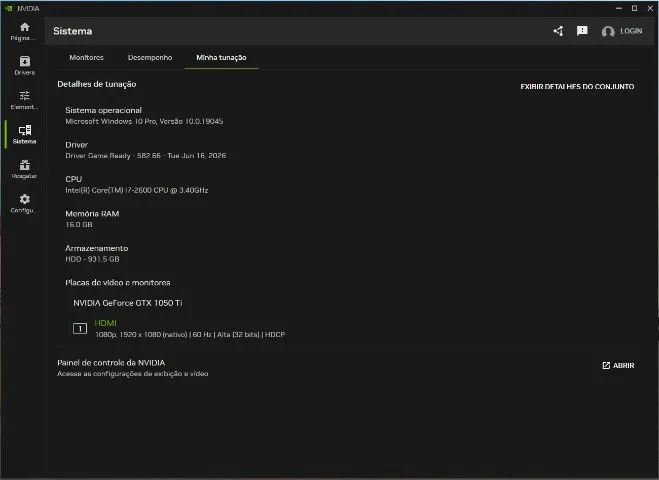The image size is (659, 480).
Task: Click EXIBIR DETALHES DO CONJUNTO
Action: pyautogui.click(x=577, y=87)
